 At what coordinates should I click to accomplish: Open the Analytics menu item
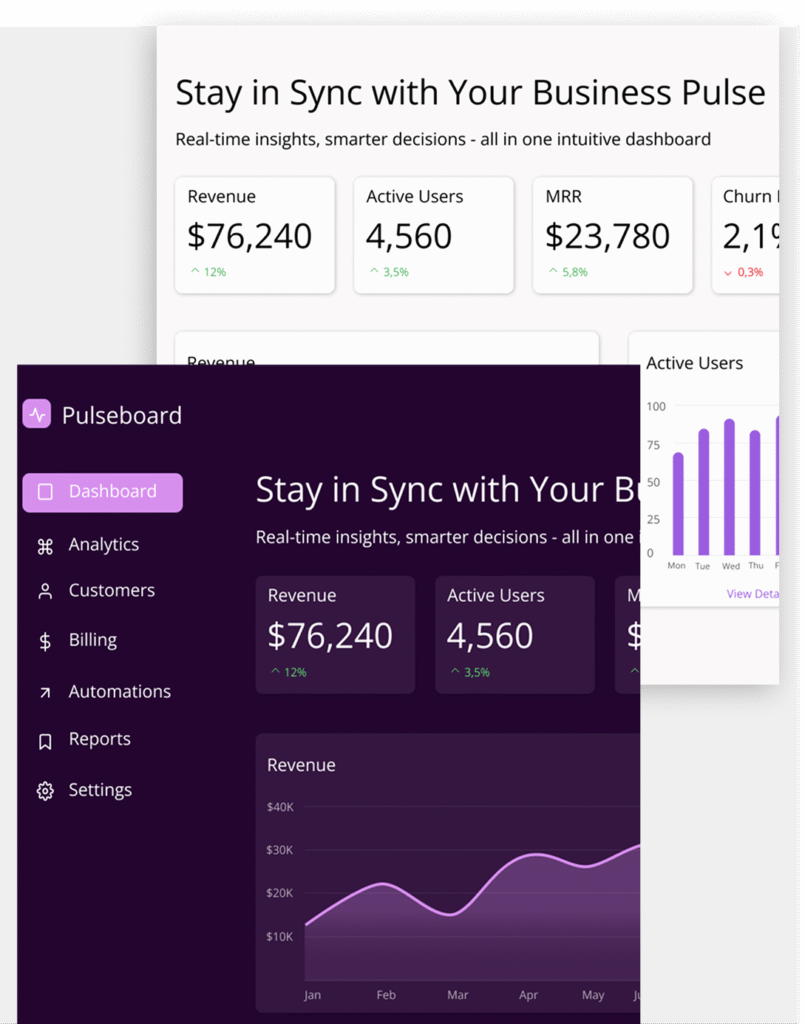pyautogui.click(x=103, y=545)
